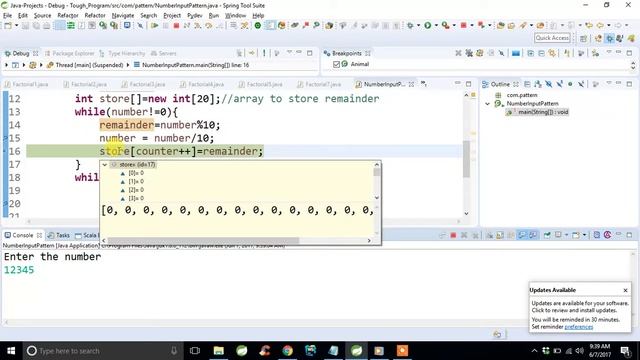Open the Navigate menu

coord(123,16)
